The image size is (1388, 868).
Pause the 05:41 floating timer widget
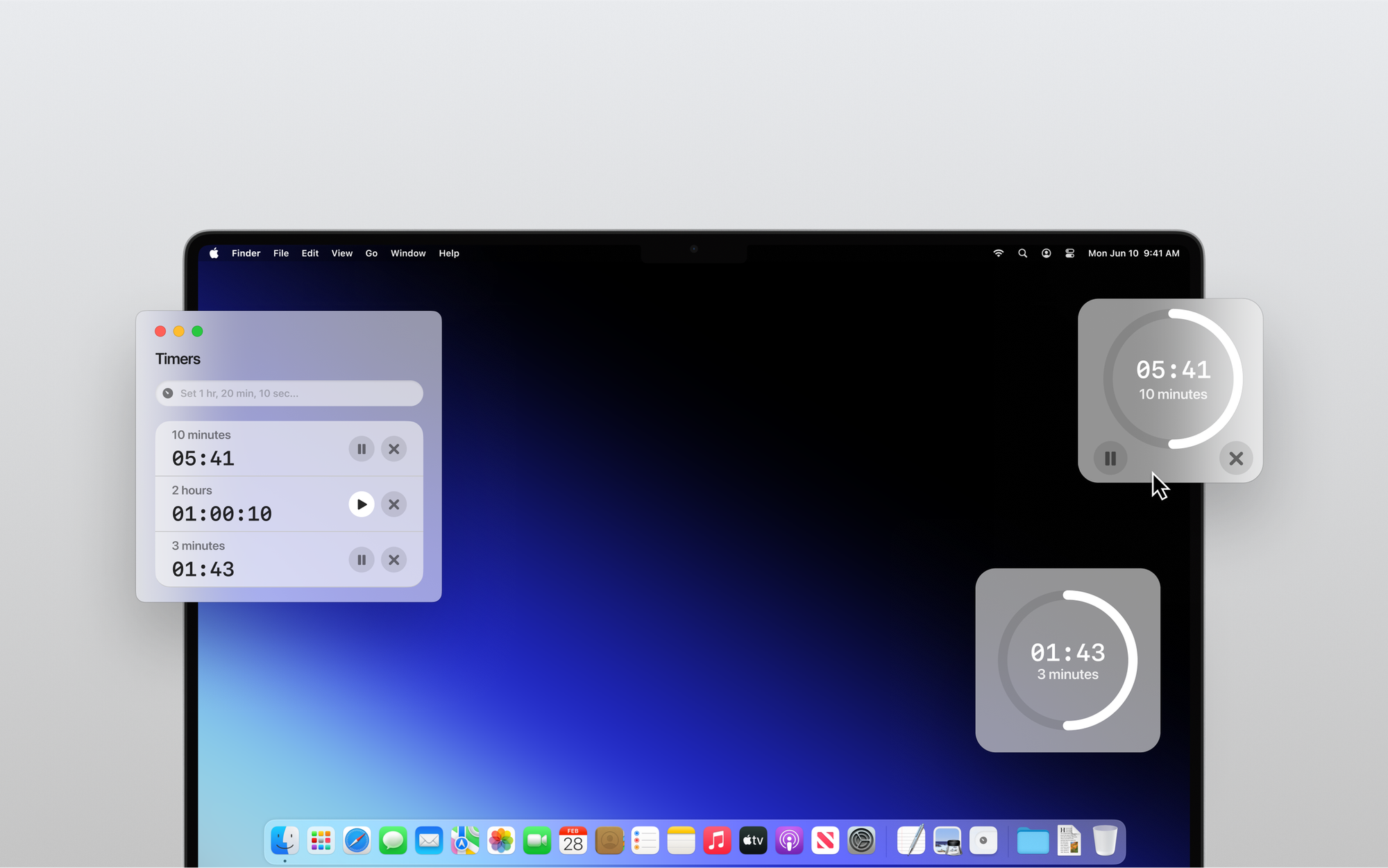pyautogui.click(x=1110, y=459)
